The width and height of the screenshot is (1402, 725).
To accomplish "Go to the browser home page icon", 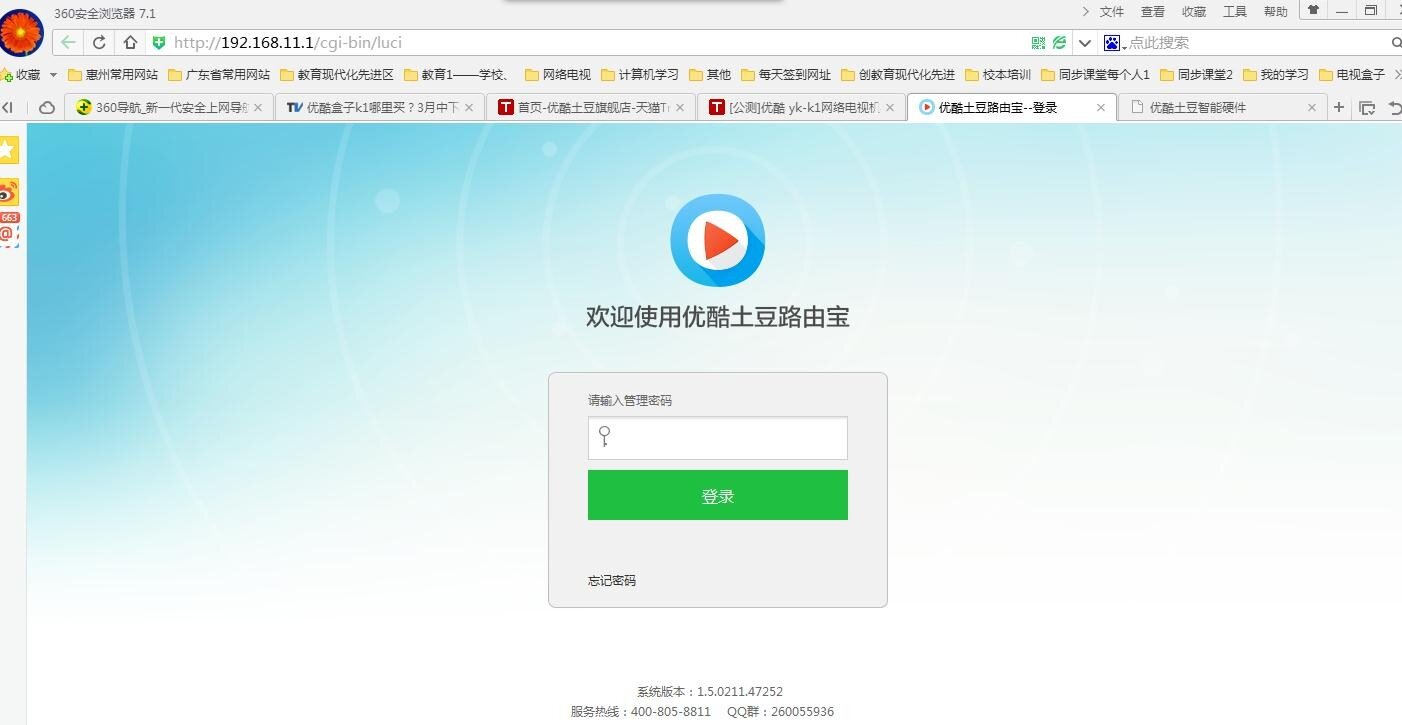I will coord(130,42).
